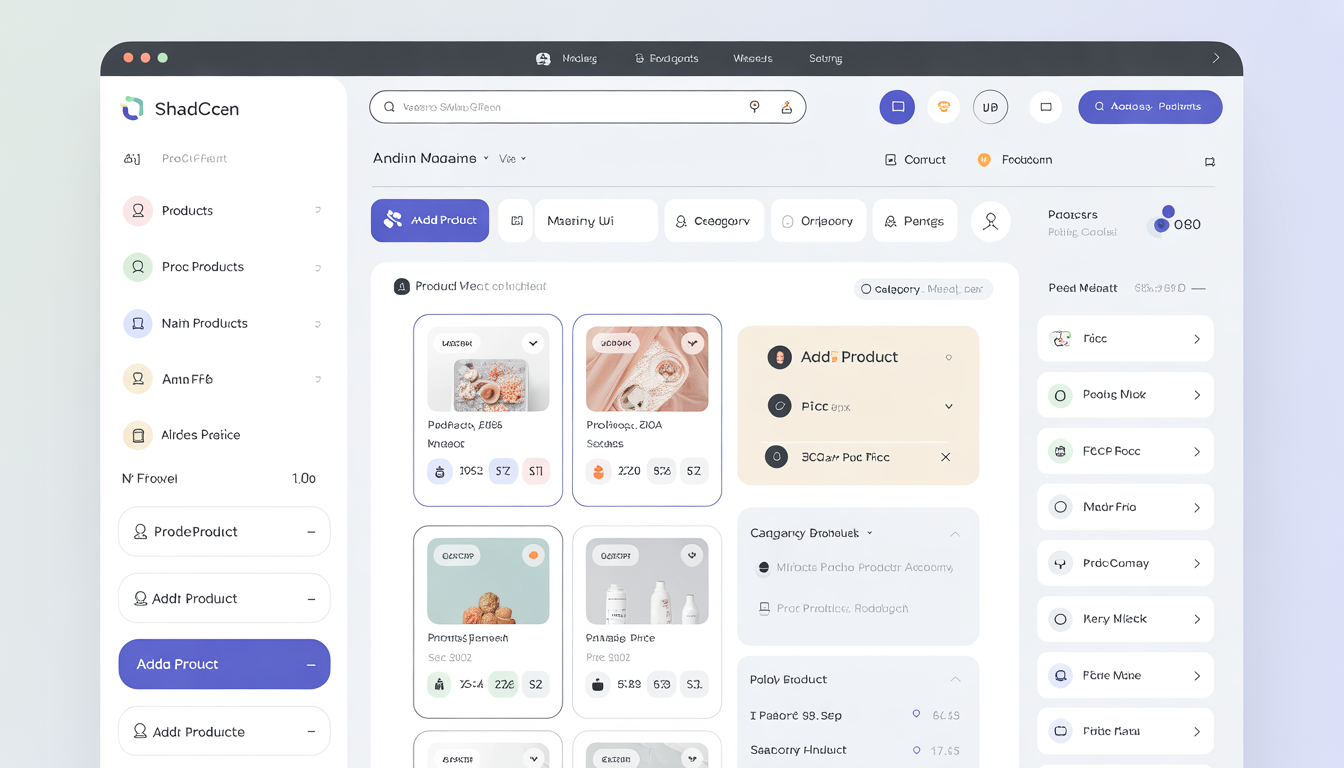Select the Category radio filter pill
The height and width of the screenshot is (768, 1344).
point(866,289)
